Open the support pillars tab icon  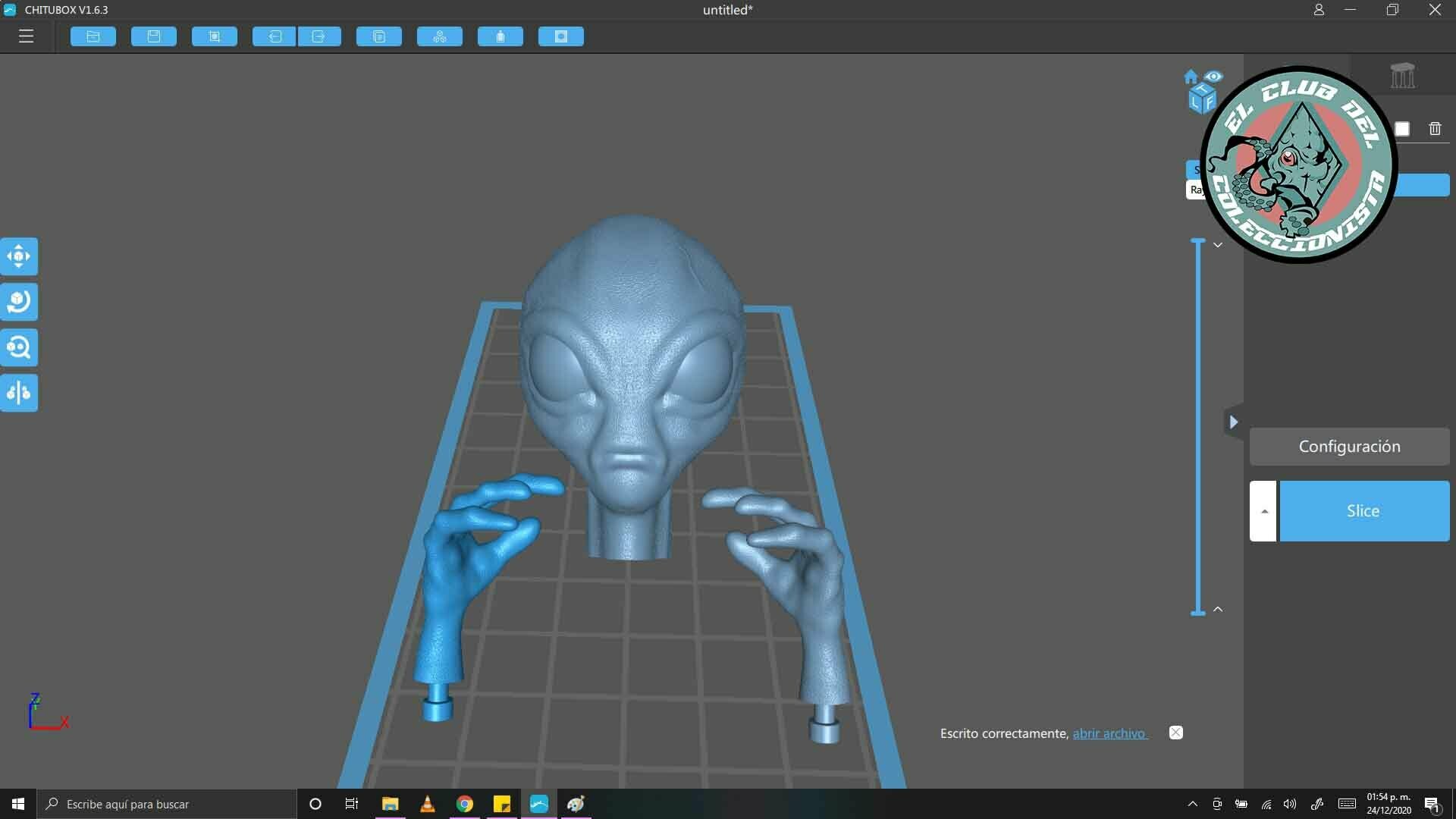(x=1403, y=75)
